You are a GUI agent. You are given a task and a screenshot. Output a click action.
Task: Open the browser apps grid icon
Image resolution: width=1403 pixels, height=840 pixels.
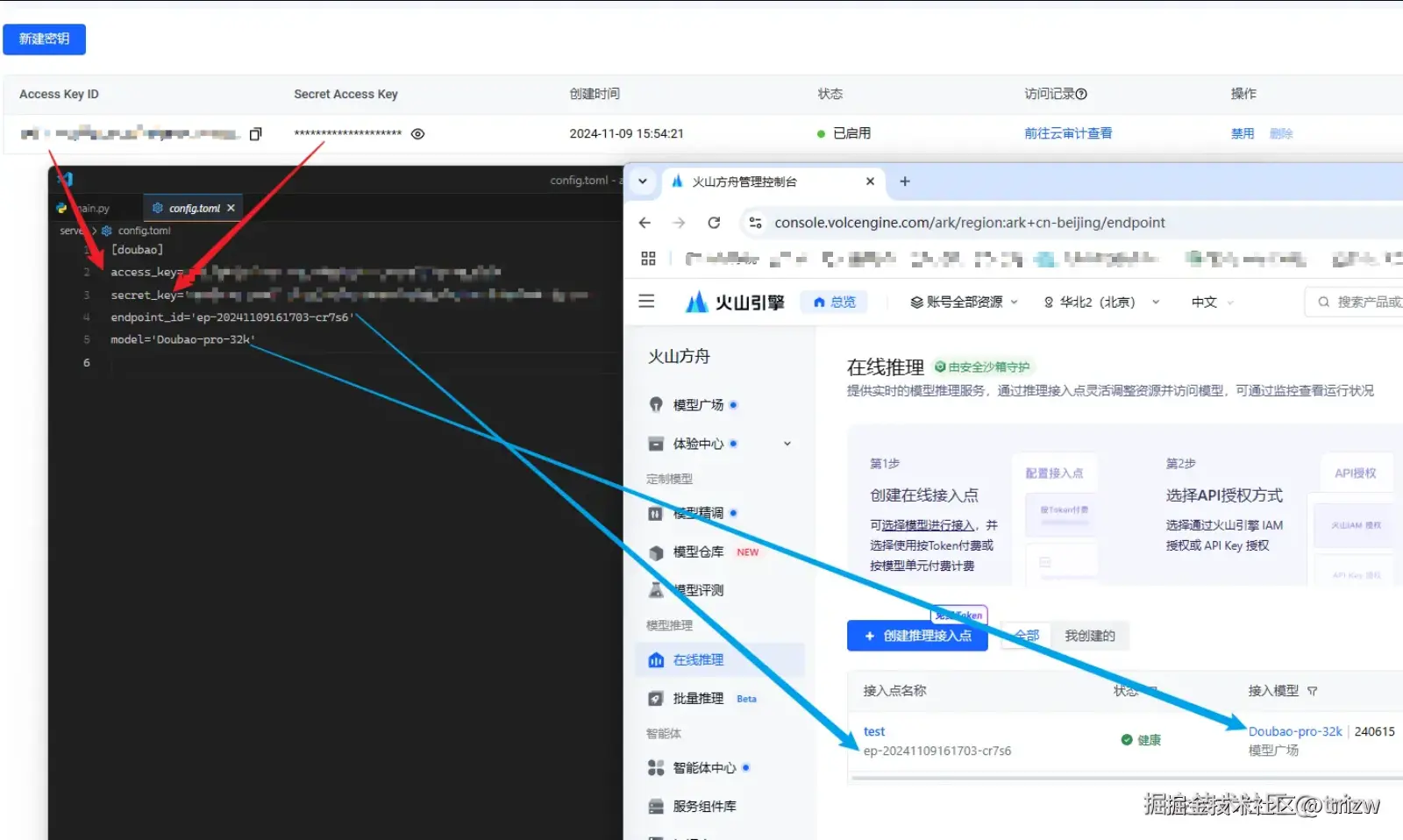tap(648, 259)
